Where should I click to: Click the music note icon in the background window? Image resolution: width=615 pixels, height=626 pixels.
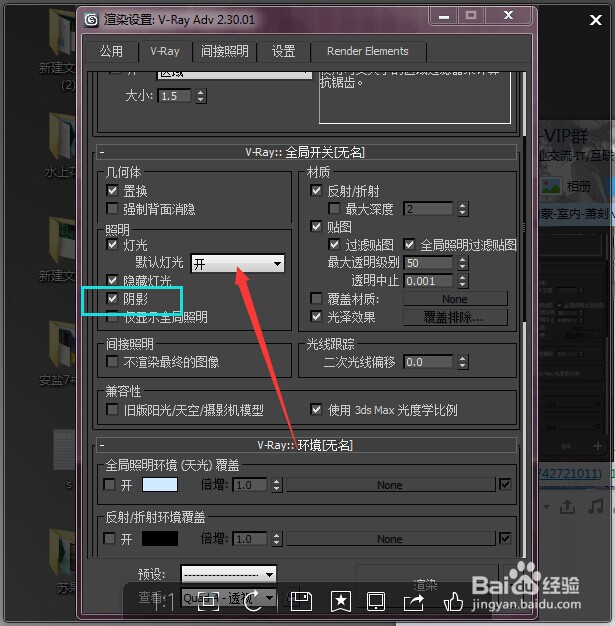point(596,506)
